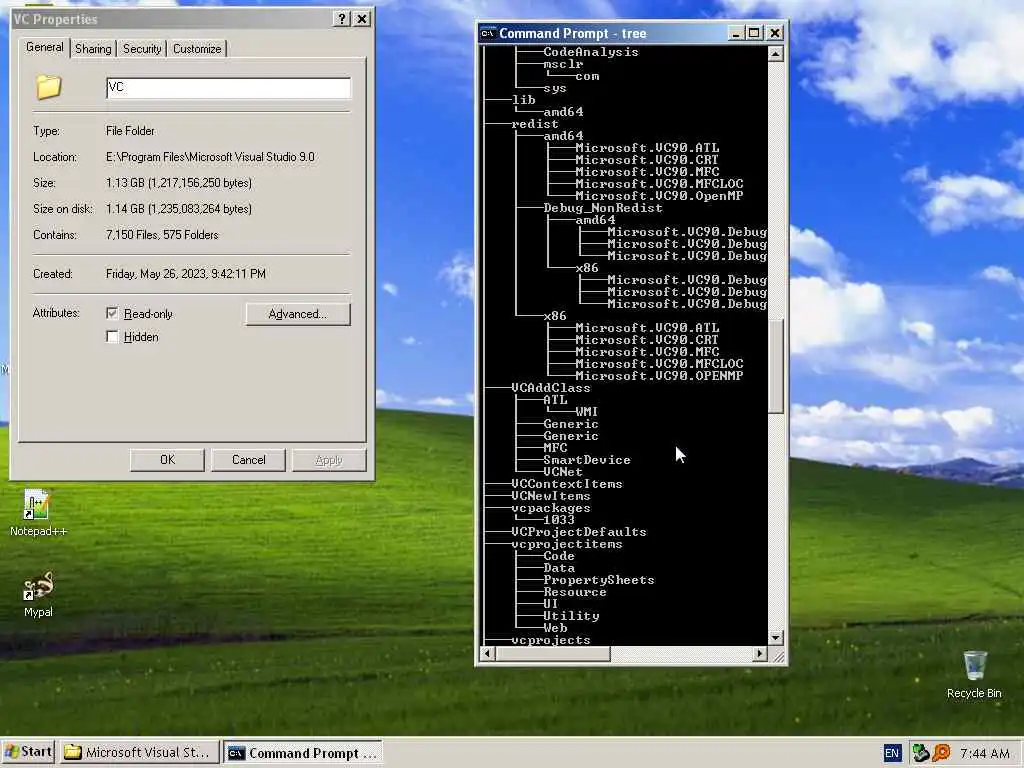This screenshot has height=768, width=1024.
Task: Click the 'File Folder' type value
Action: [x=130, y=131]
